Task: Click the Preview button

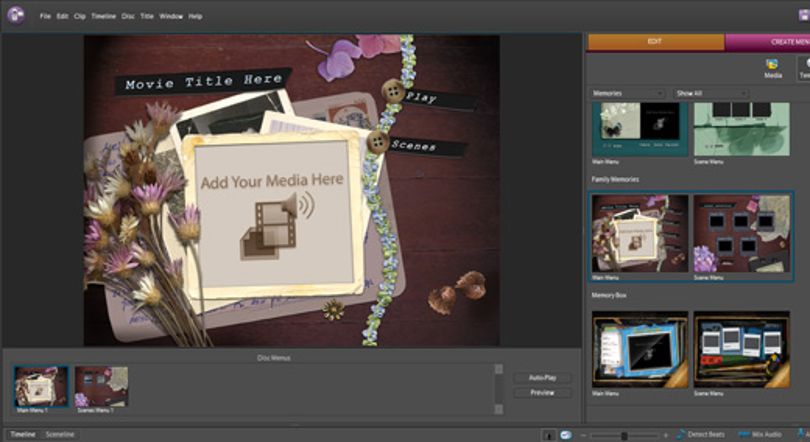Action: [542, 392]
